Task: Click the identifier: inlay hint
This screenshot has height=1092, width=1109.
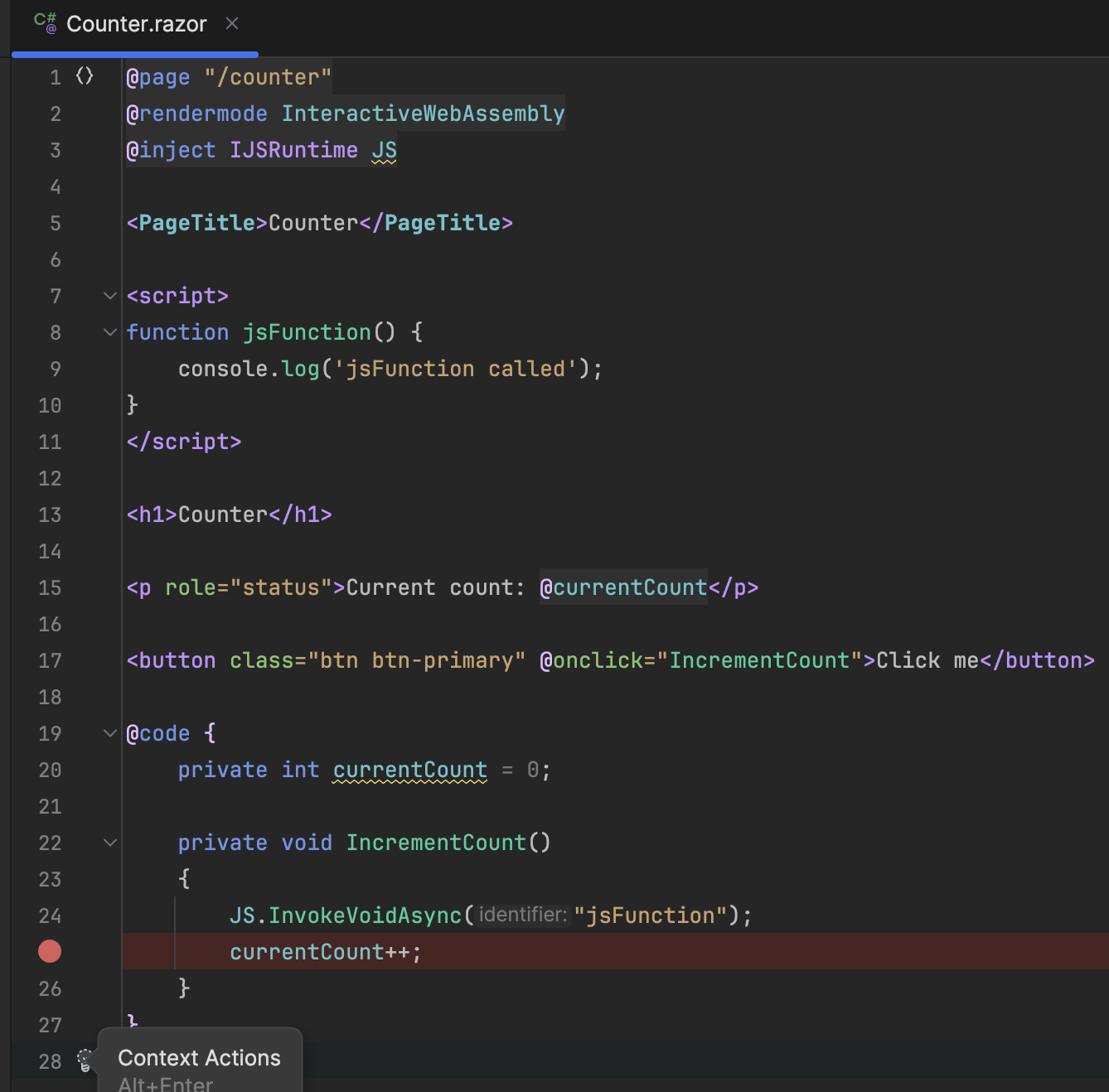Action: point(523,915)
